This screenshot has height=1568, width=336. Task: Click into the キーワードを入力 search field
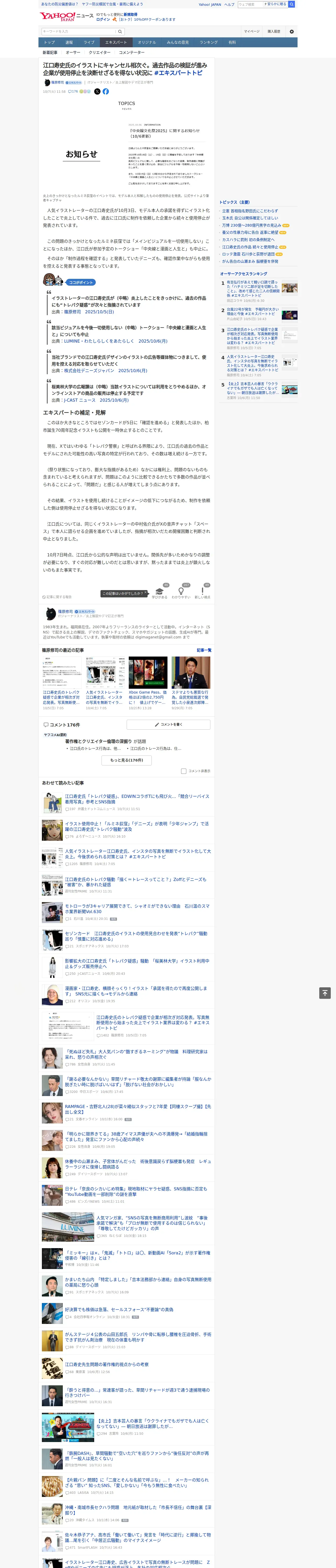click(78, 32)
